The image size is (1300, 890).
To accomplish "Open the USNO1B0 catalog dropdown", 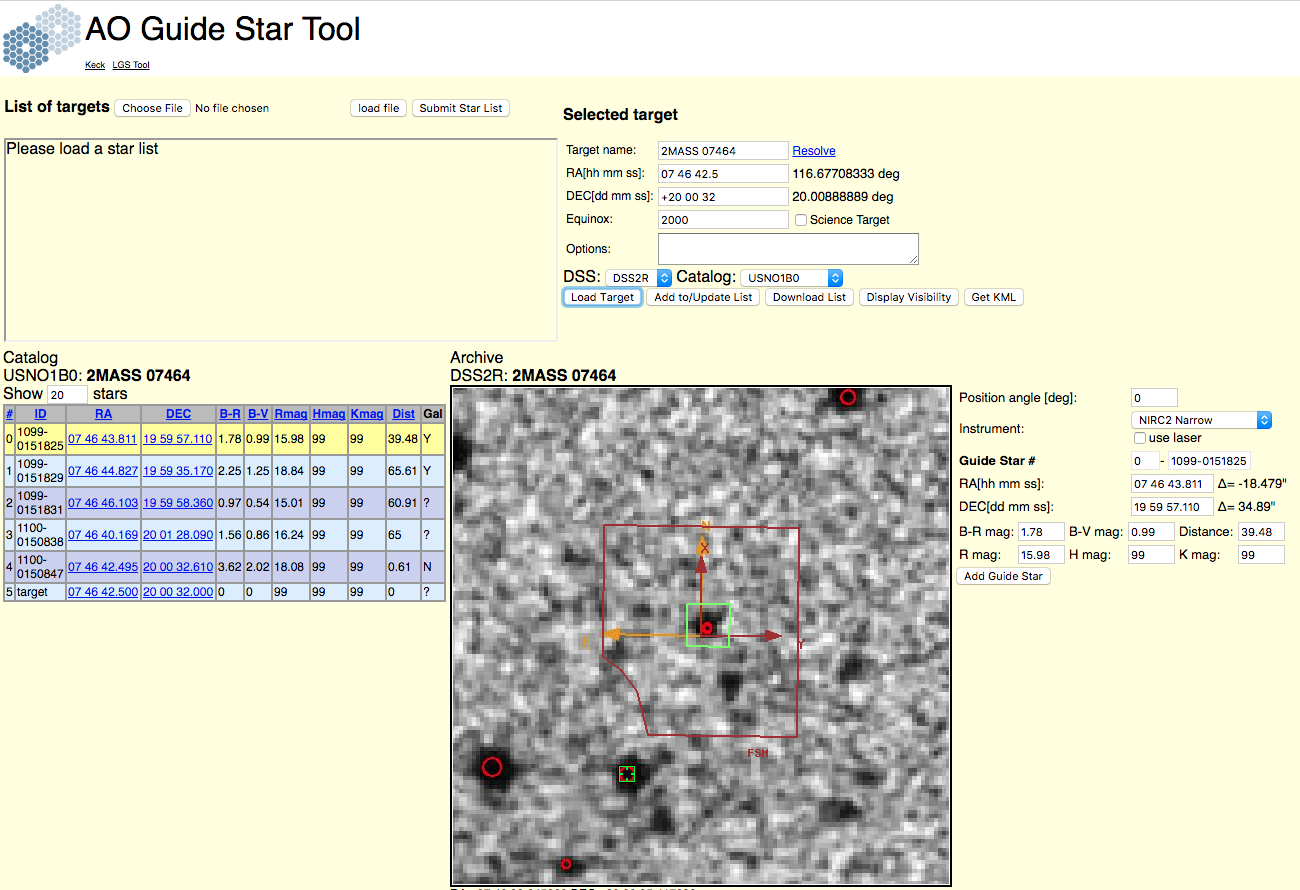I will tap(792, 278).
